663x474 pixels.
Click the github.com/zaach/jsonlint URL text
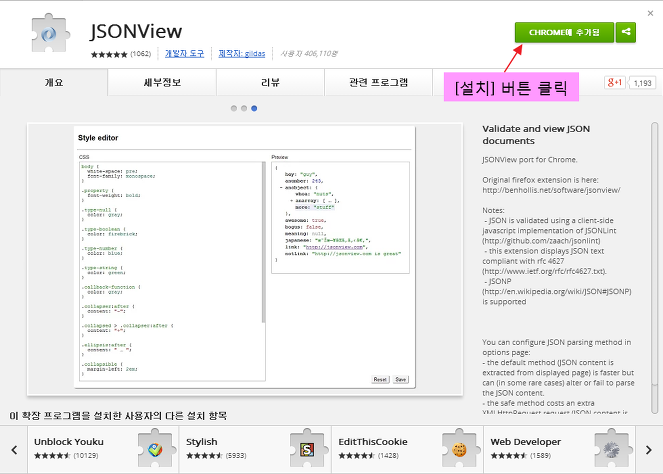coord(542,241)
